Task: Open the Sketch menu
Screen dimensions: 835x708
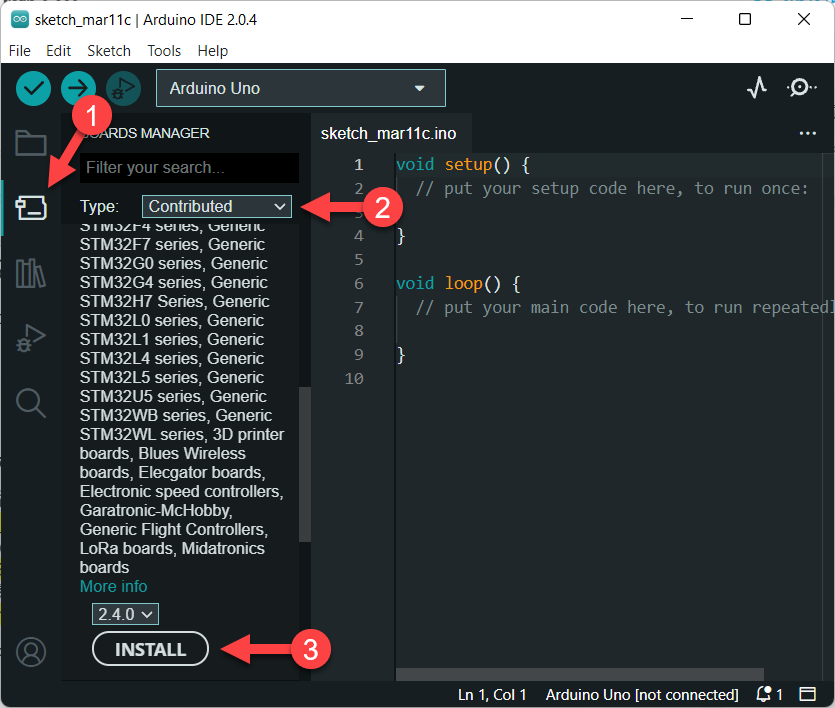Action: coord(109,51)
